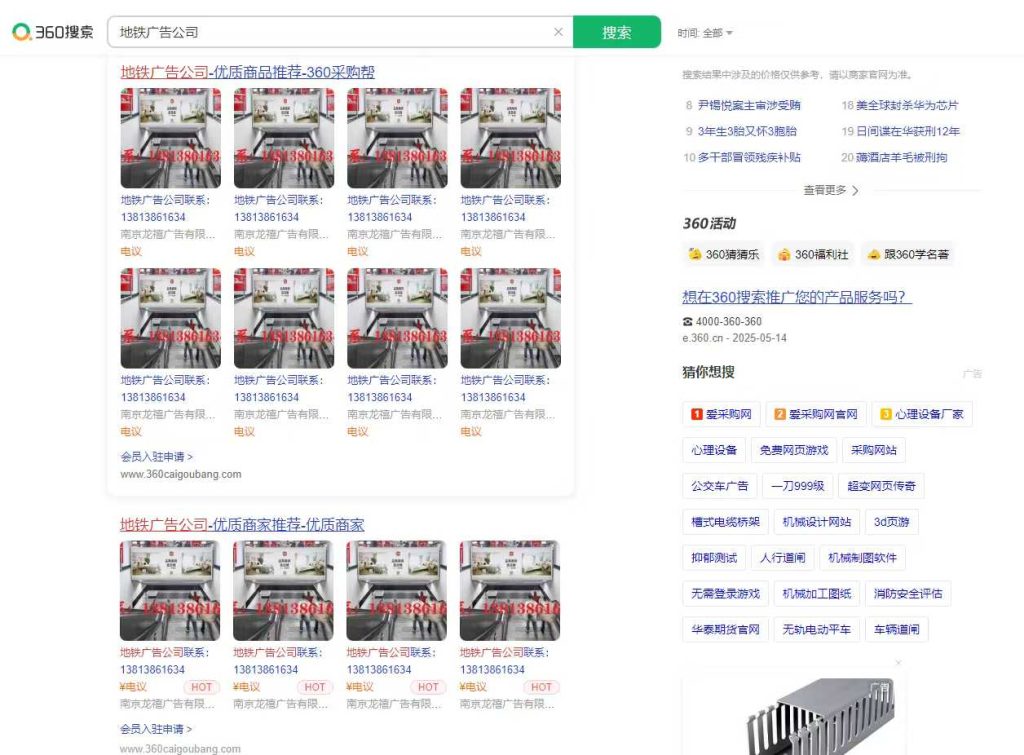Viewport: 1024px width, 755px height.
Task: Click the 360福利社 gift icon
Action: [x=784, y=254]
